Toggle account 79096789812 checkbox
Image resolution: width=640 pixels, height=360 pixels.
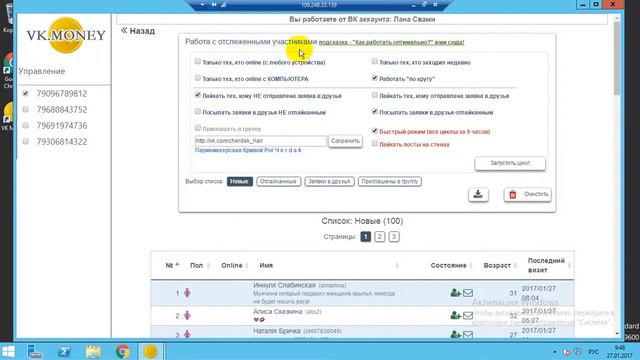click(26, 93)
